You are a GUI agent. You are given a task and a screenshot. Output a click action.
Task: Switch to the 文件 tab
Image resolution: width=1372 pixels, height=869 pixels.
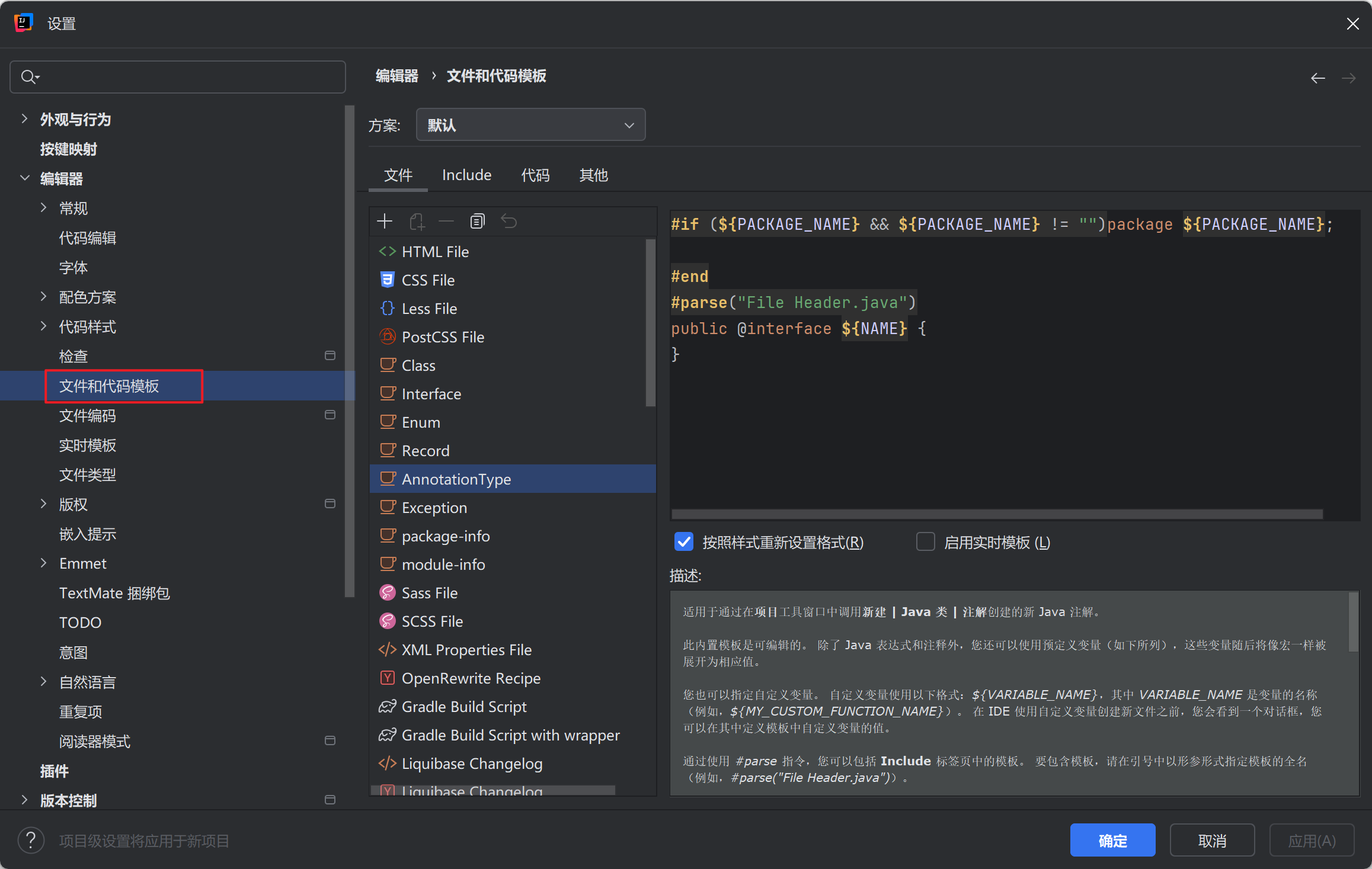pos(398,175)
